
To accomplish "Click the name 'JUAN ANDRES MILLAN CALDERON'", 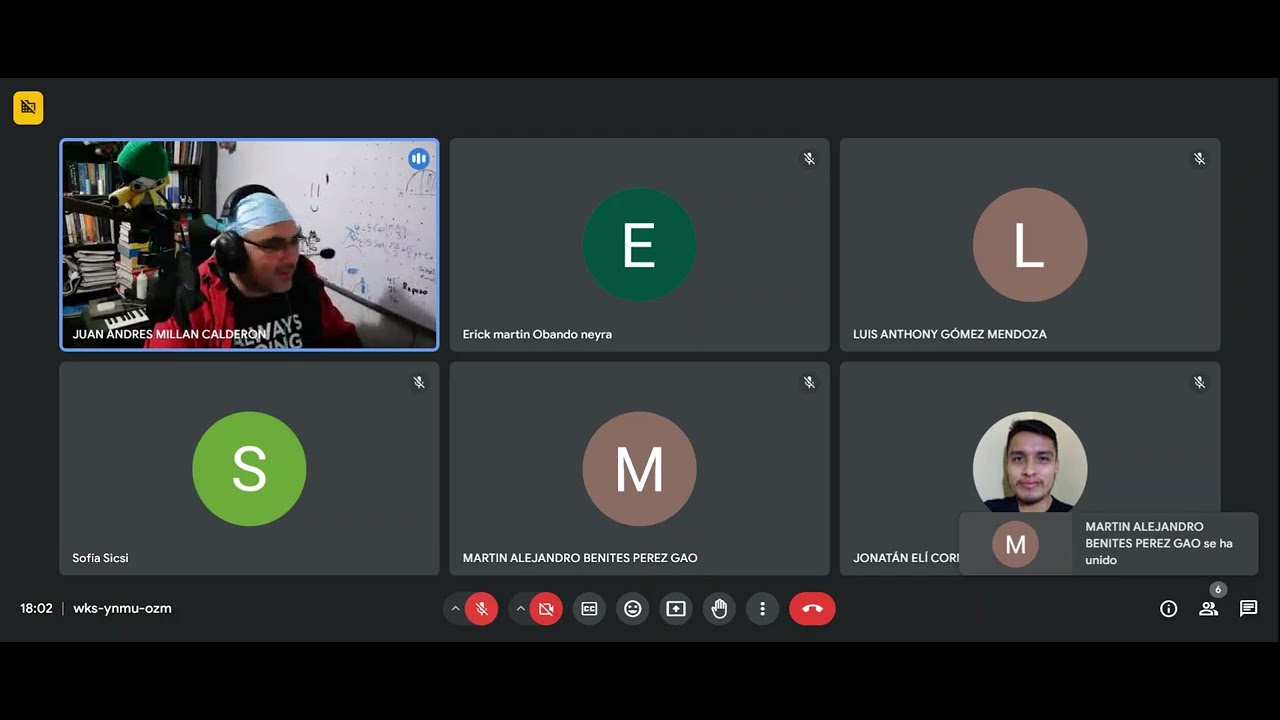I will pyautogui.click(x=170, y=334).
